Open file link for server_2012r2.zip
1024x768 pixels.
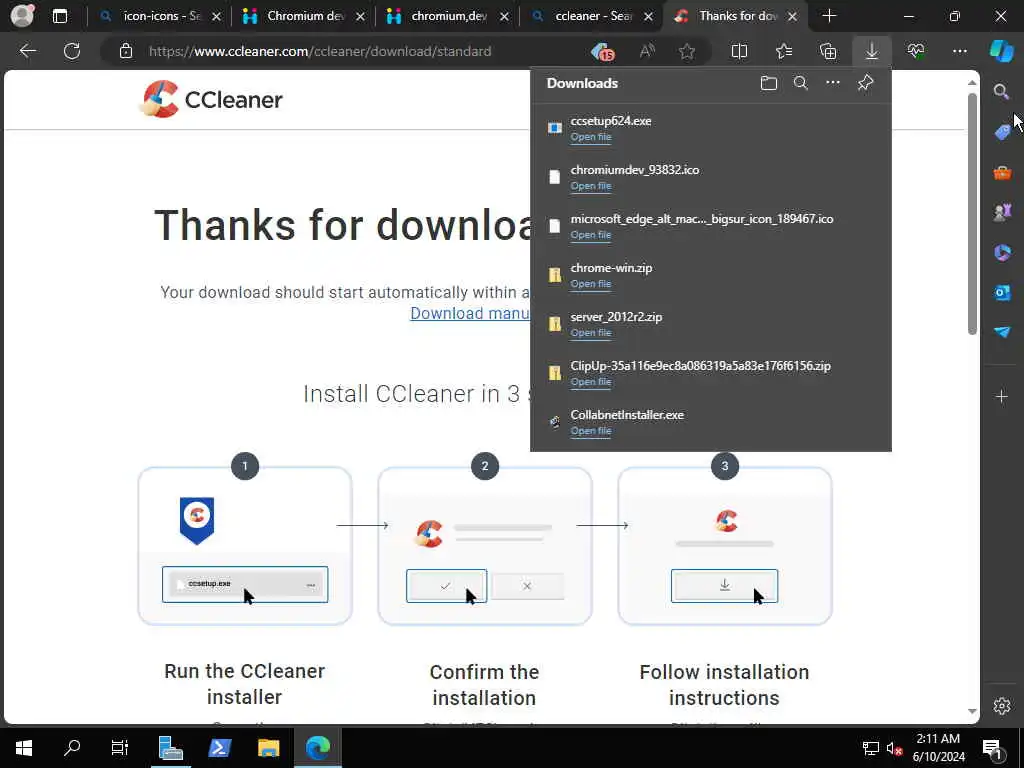pos(590,332)
